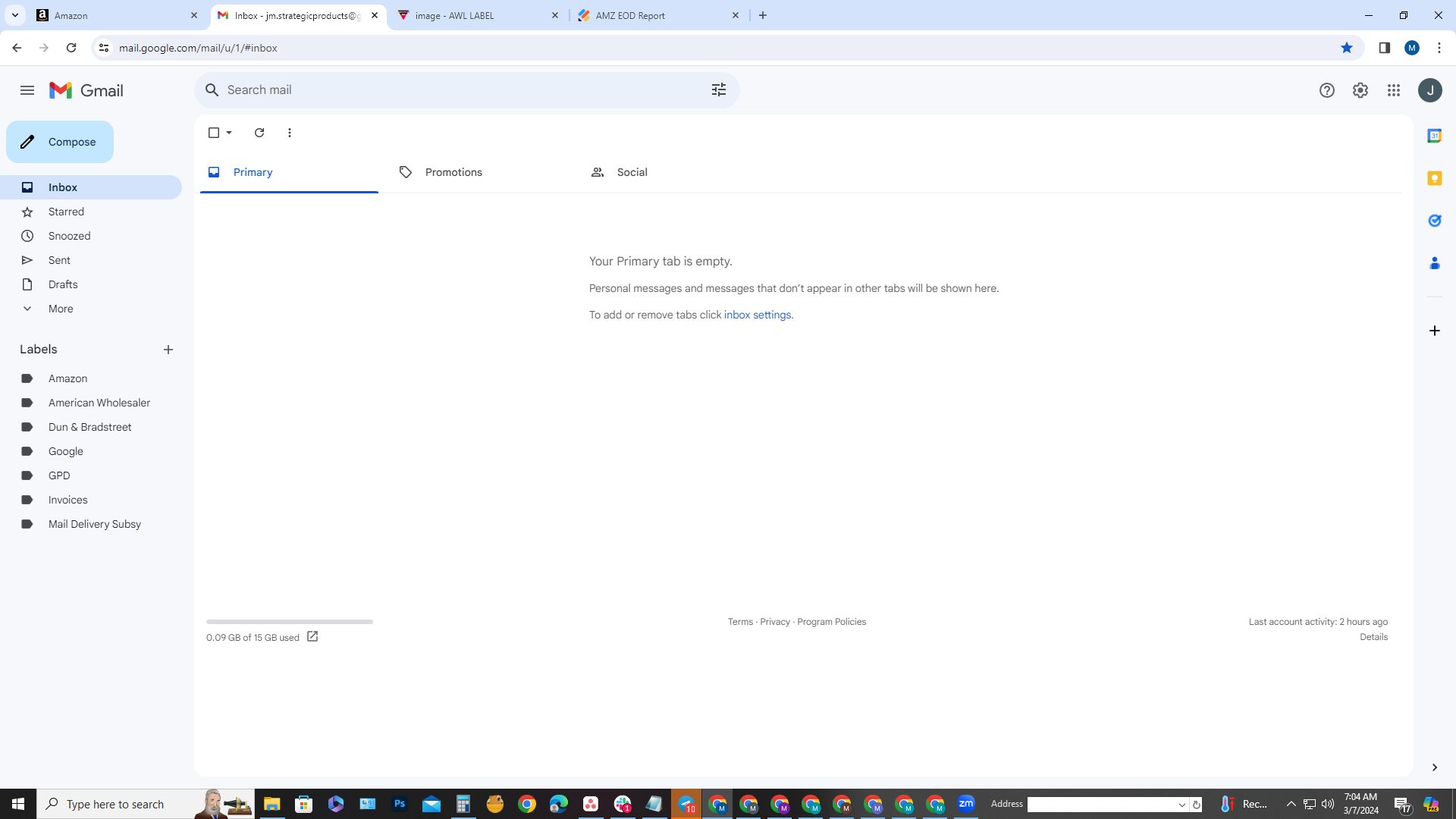This screenshot has height=819, width=1456.
Task: Open Google Contacts side panel icon
Action: [1434, 263]
